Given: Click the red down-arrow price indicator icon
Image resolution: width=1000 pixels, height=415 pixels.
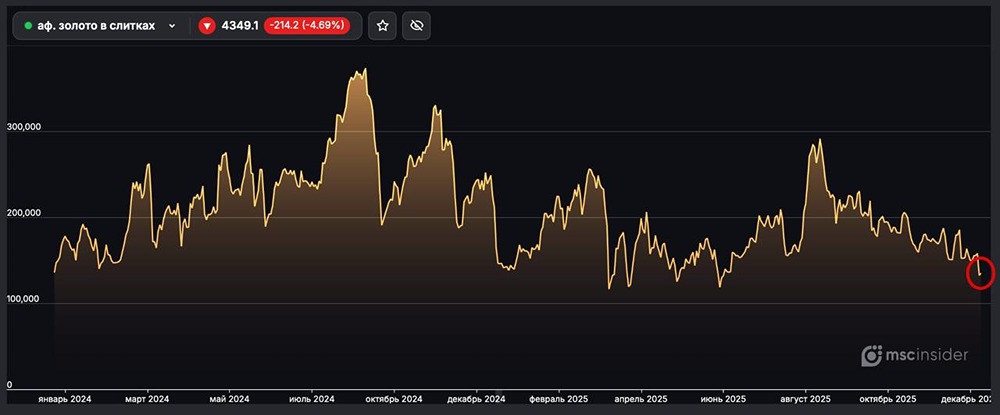Looking at the screenshot, I should (206, 26).
